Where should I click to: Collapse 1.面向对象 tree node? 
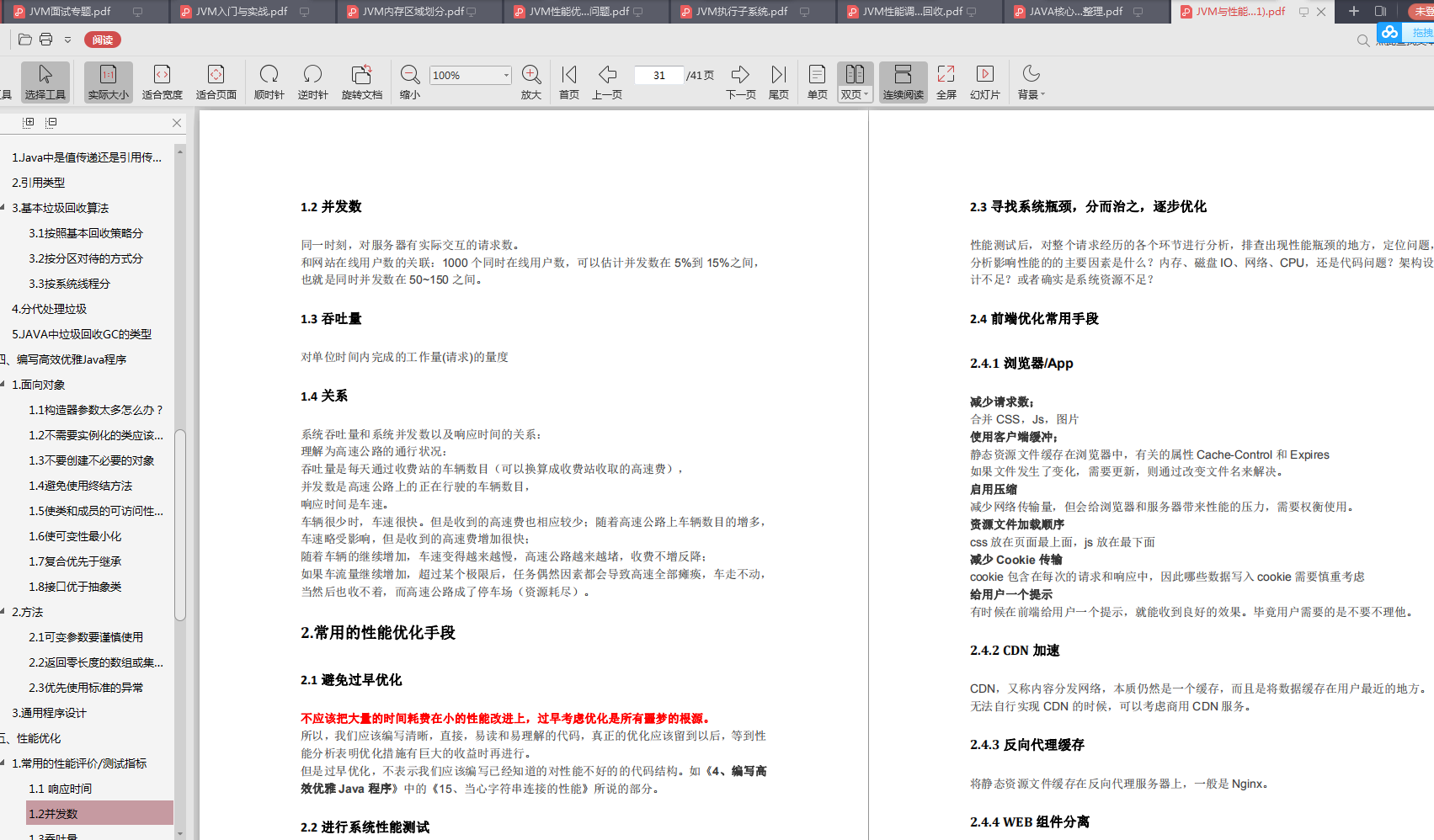click(x=3, y=384)
